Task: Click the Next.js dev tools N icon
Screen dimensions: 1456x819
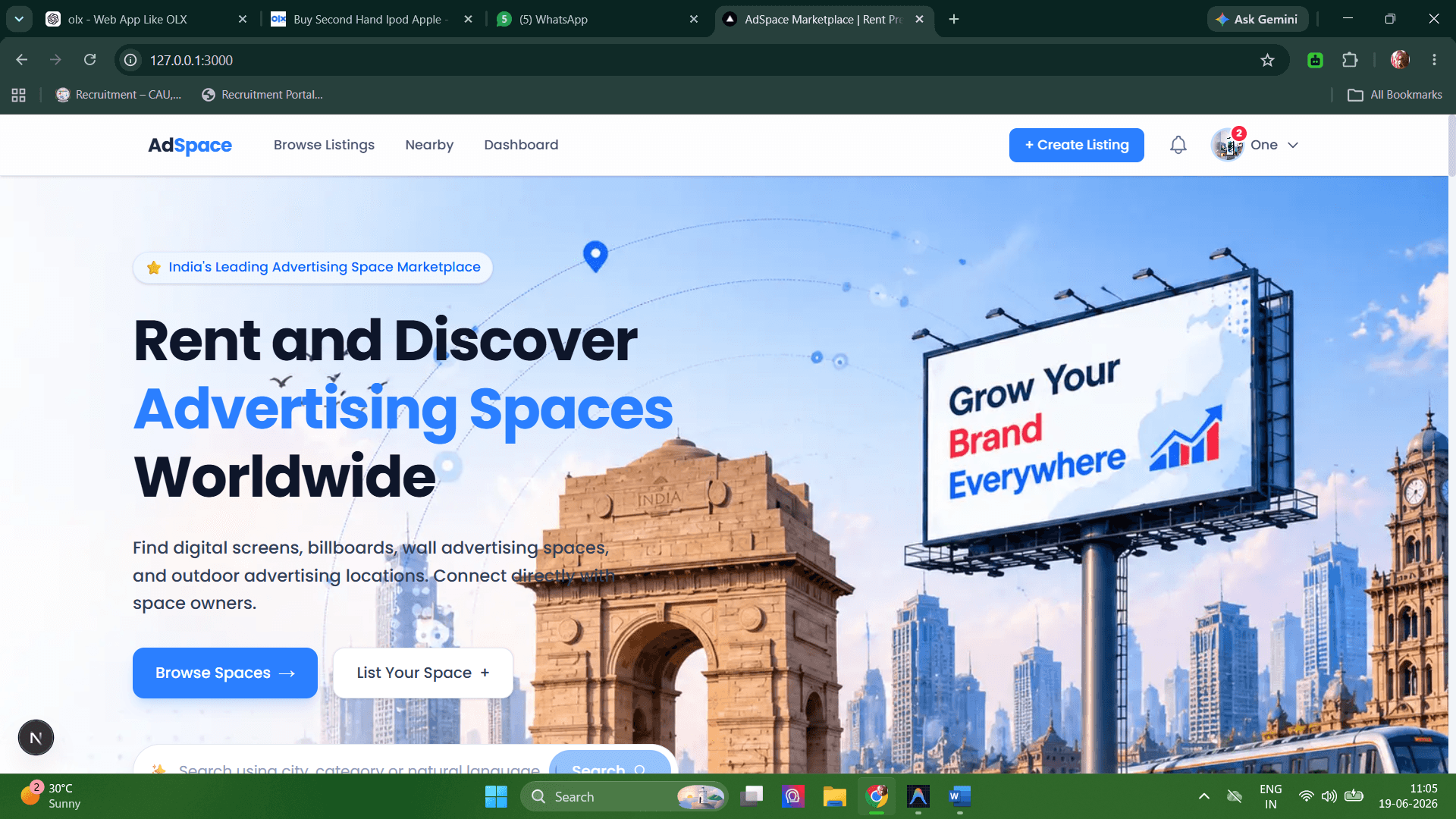Action: [x=36, y=738]
